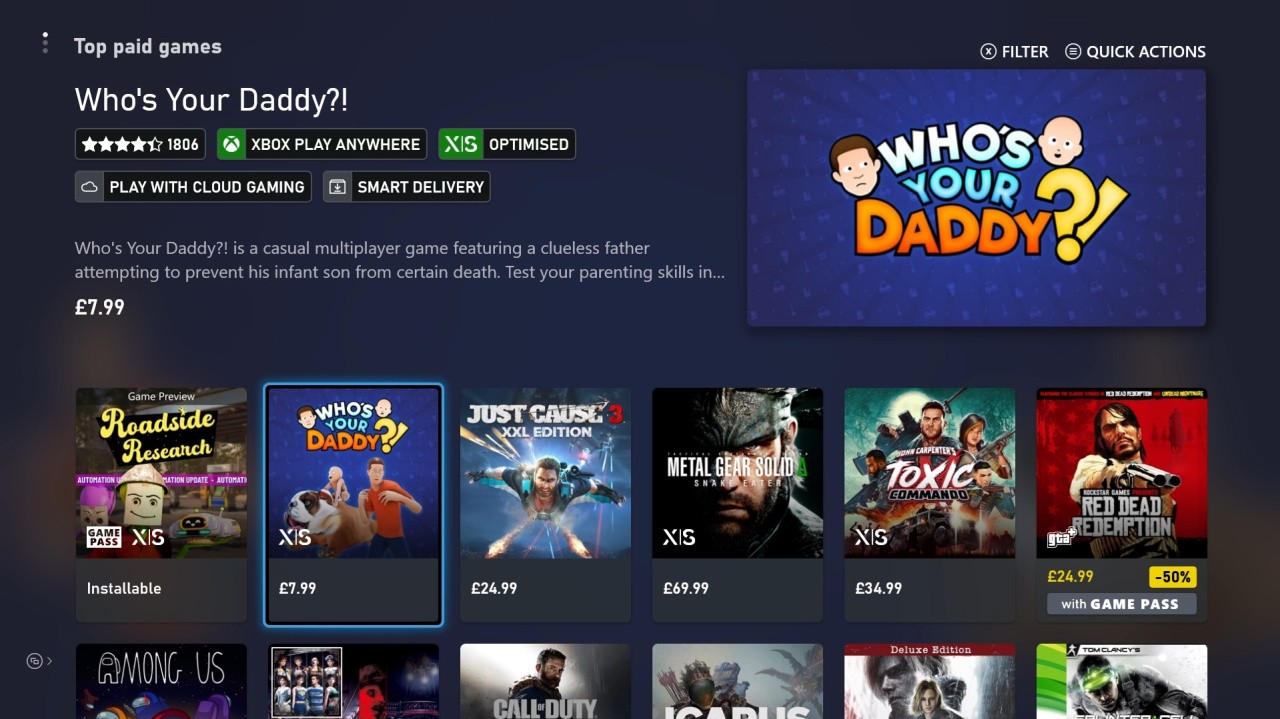Click the X|S Optimised badge icon
The width and height of the screenshot is (1280, 719).
click(x=460, y=144)
